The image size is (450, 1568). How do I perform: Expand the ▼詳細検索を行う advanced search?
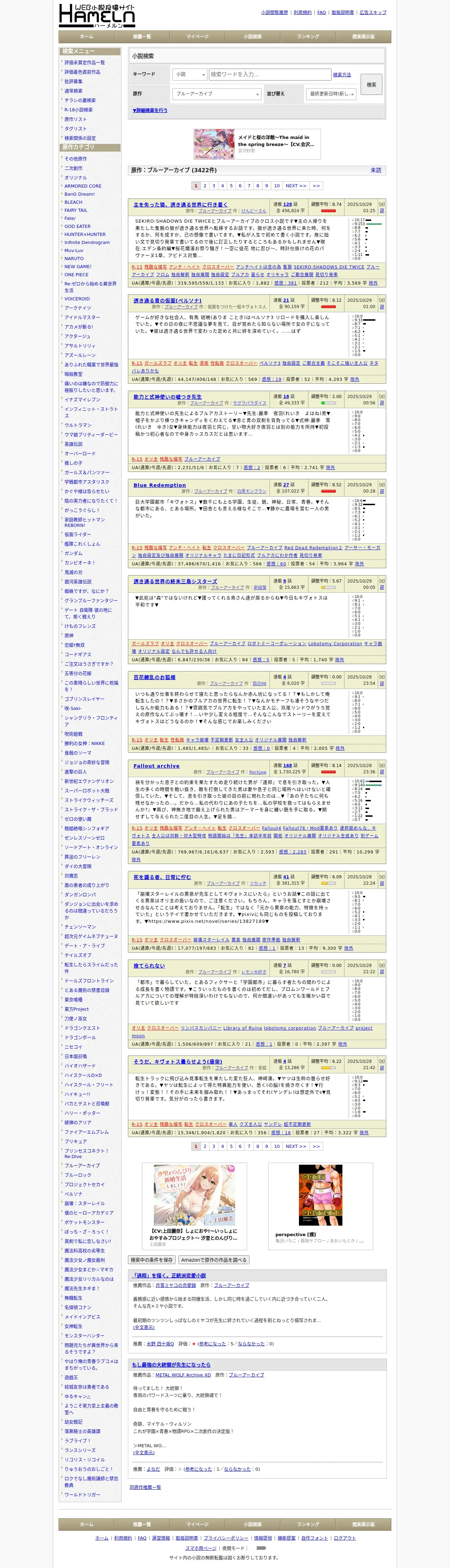(150, 110)
